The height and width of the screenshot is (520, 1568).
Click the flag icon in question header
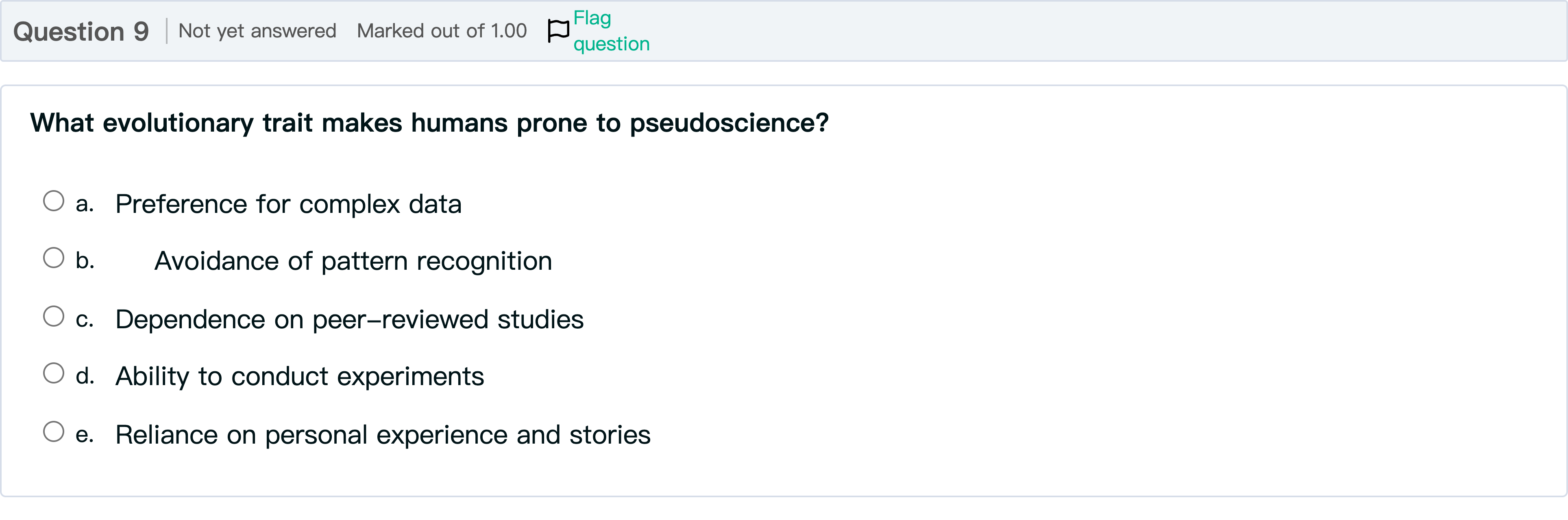(x=558, y=30)
